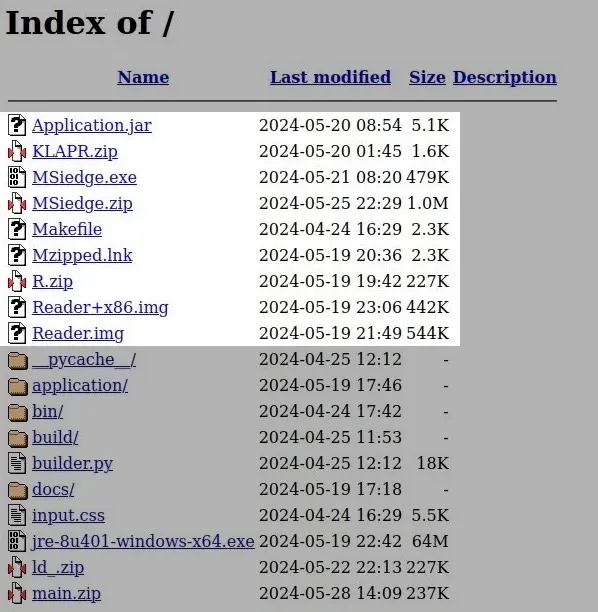
Task: Open the MSiedge.zip link
Action: 82,203
